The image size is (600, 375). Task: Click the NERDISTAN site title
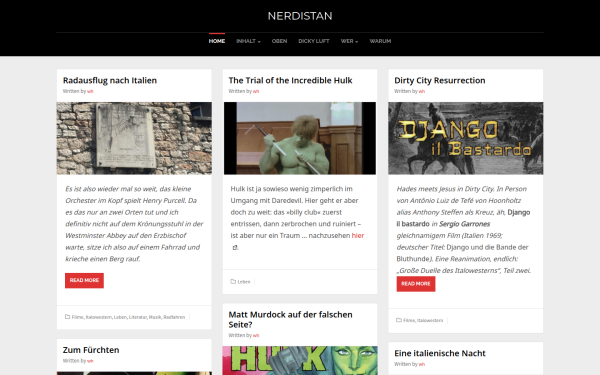300,16
